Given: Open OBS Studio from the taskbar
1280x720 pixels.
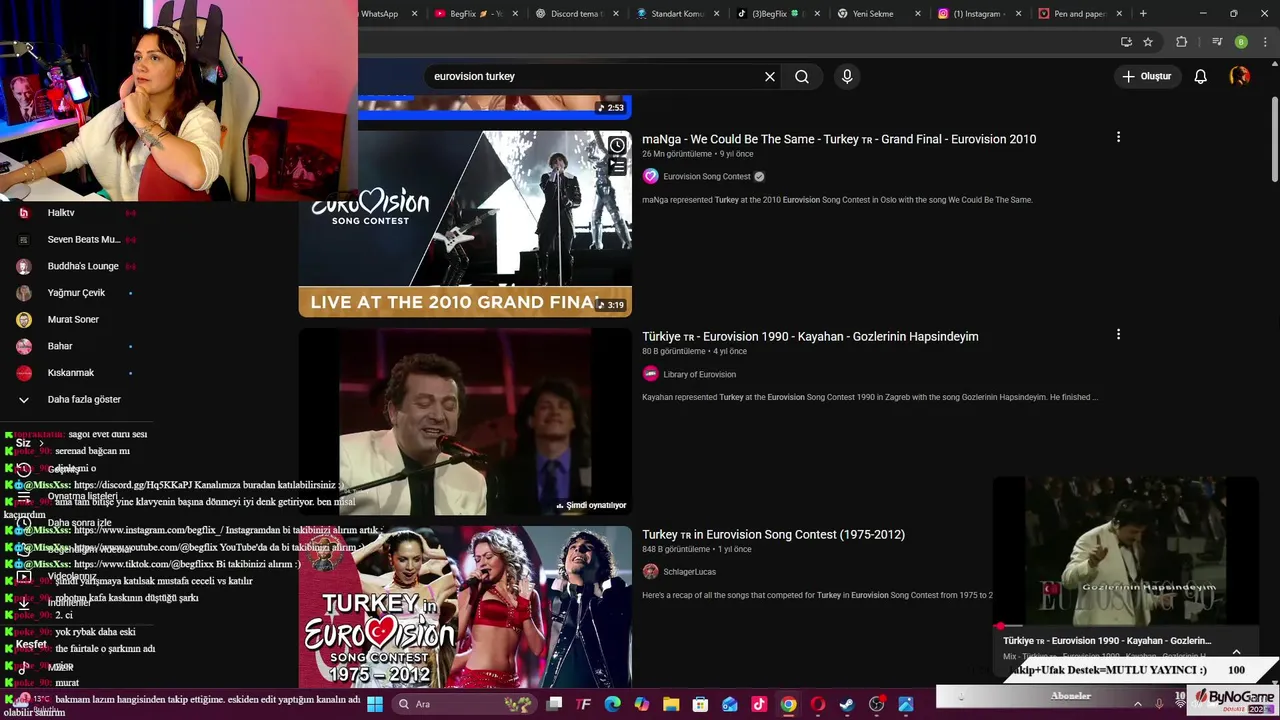Looking at the screenshot, I should (x=876, y=704).
